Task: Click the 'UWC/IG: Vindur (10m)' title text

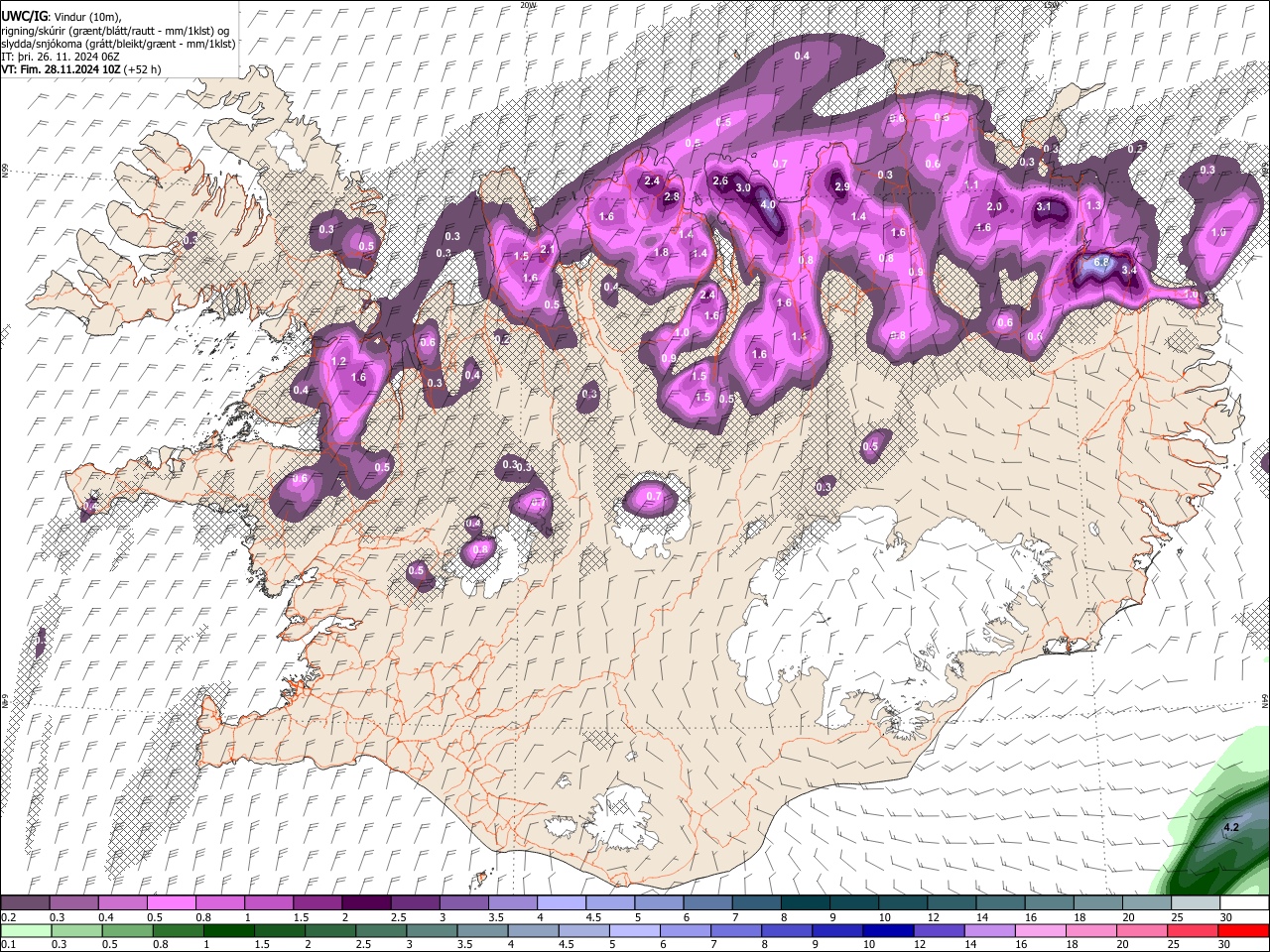Action: (62, 17)
